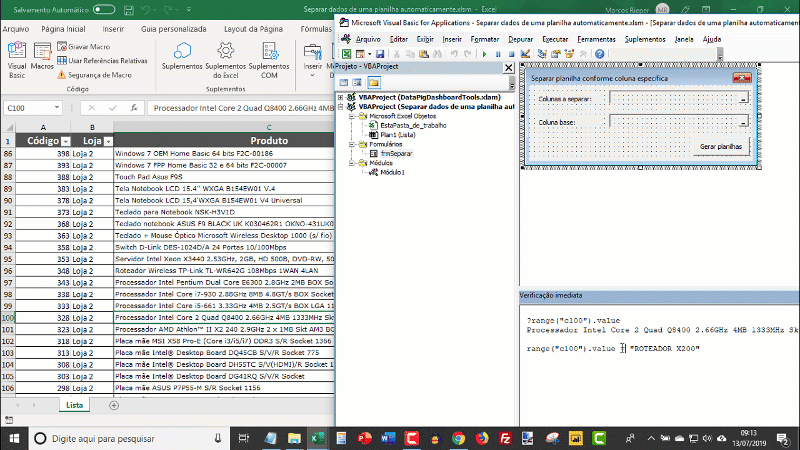Screen dimensions: 800x450
Task: Open Suplementos COM dialog
Action: click(269, 60)
